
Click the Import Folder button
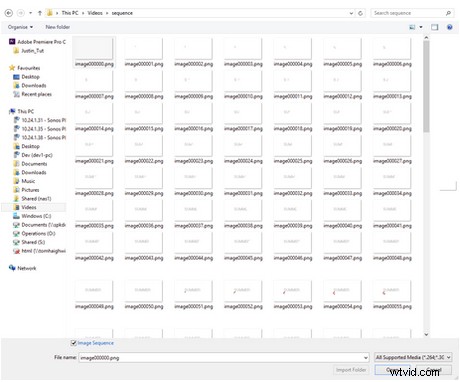pos(351,370)
